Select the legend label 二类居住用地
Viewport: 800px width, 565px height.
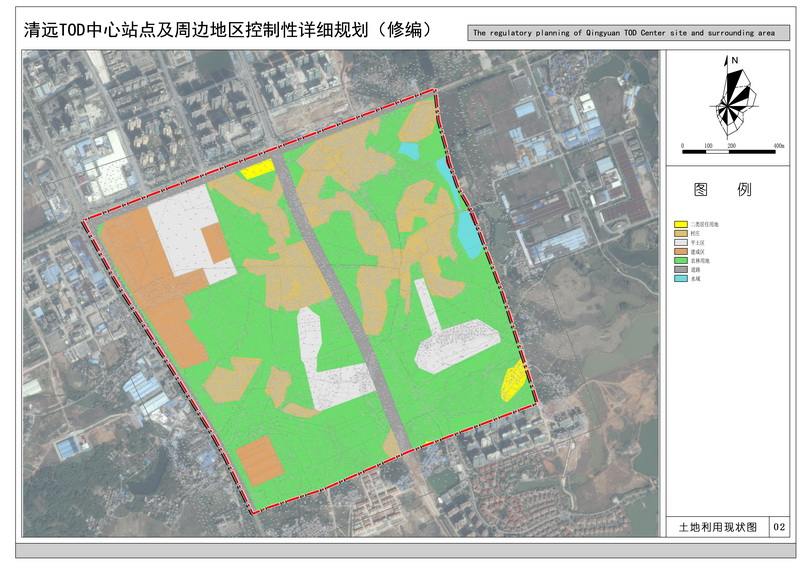pyautogui.click(x=705, y=224)
